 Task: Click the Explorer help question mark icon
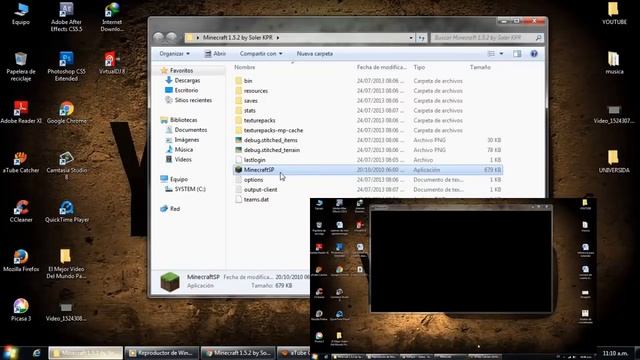(x=534, y=54)
